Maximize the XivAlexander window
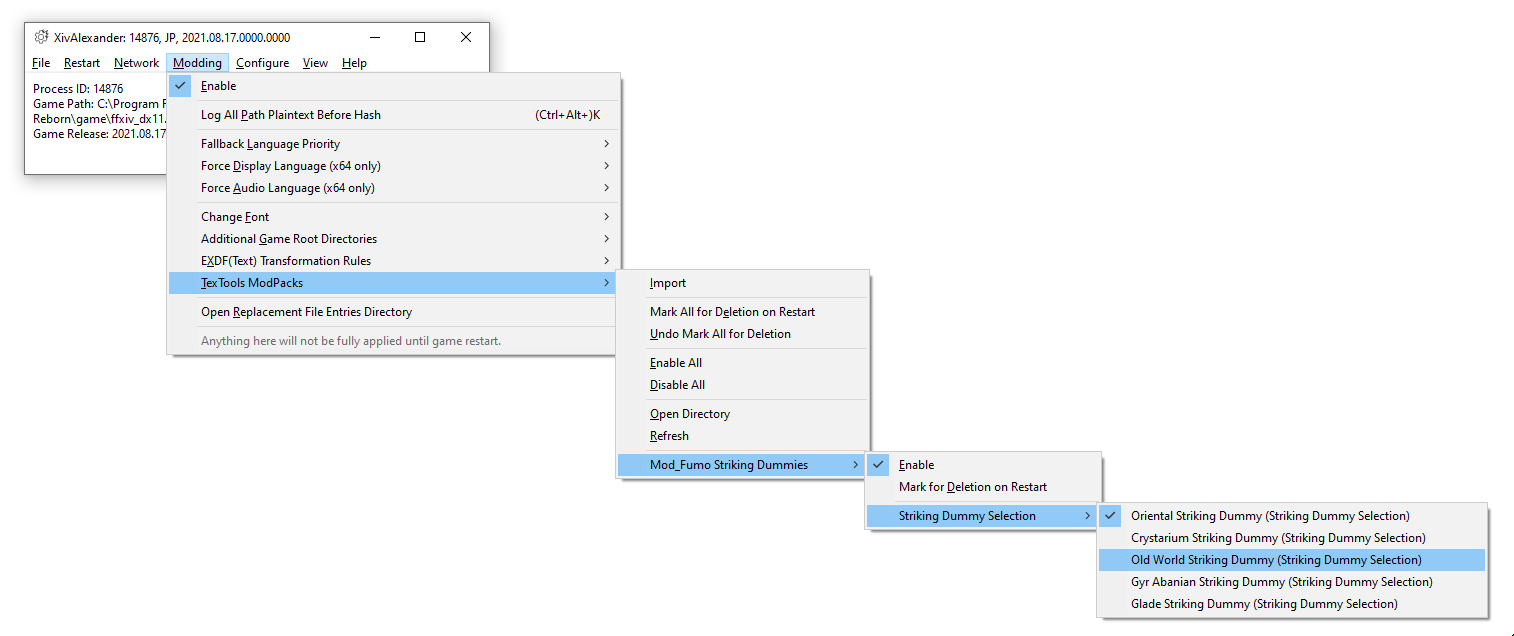 point(420,37)
